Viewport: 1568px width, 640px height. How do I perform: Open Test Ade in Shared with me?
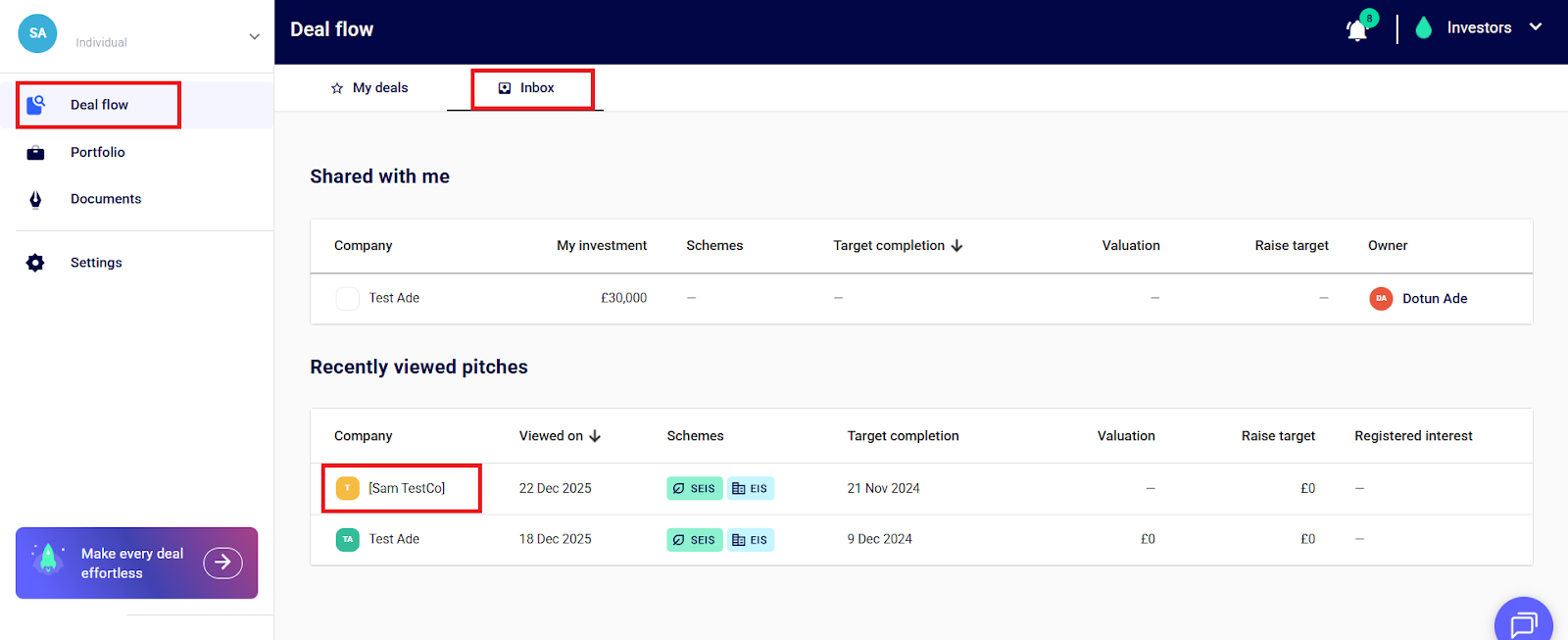[393, 298]
